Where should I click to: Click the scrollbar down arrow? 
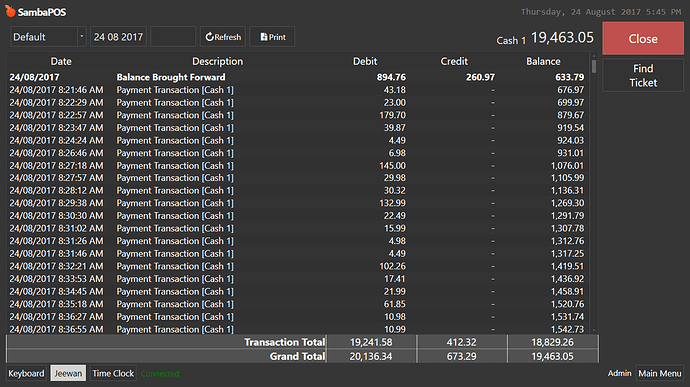click(x=594, y=330)
